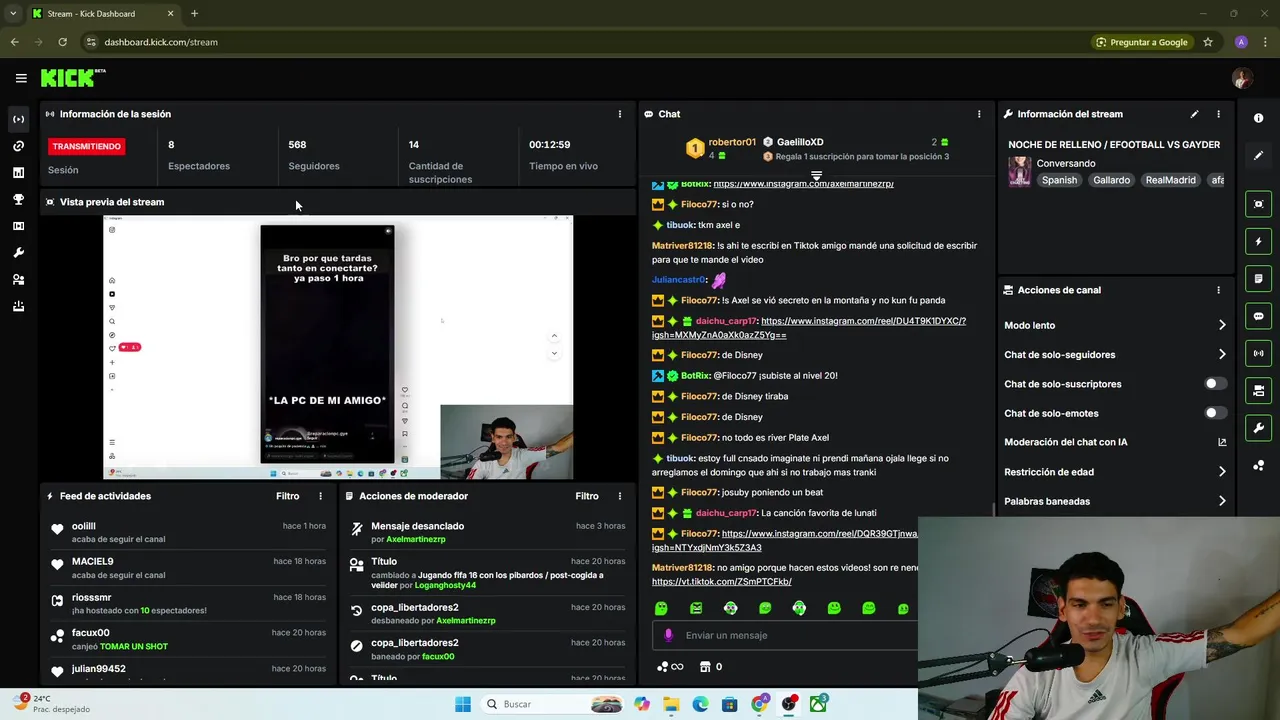The image size is (1280, 720).
Task: Reload the page in the browser
Action: tap(62, 42)
